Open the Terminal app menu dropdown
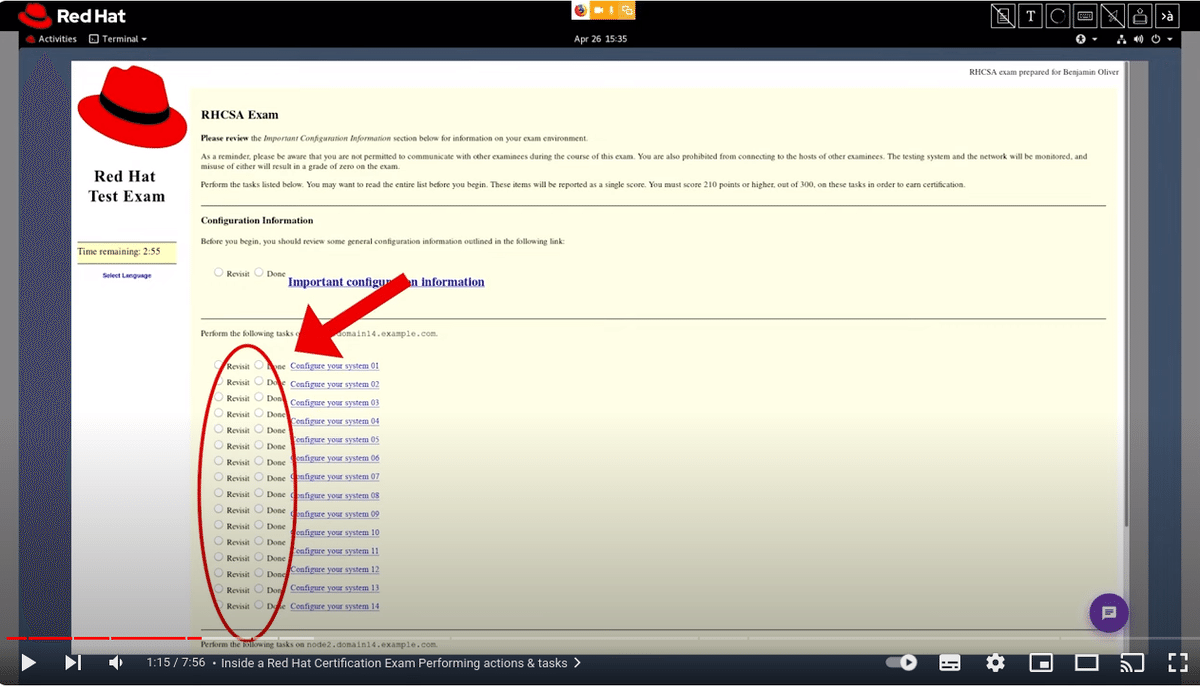The height and width of the screenshot is (687, 1200). pos(118,39)
